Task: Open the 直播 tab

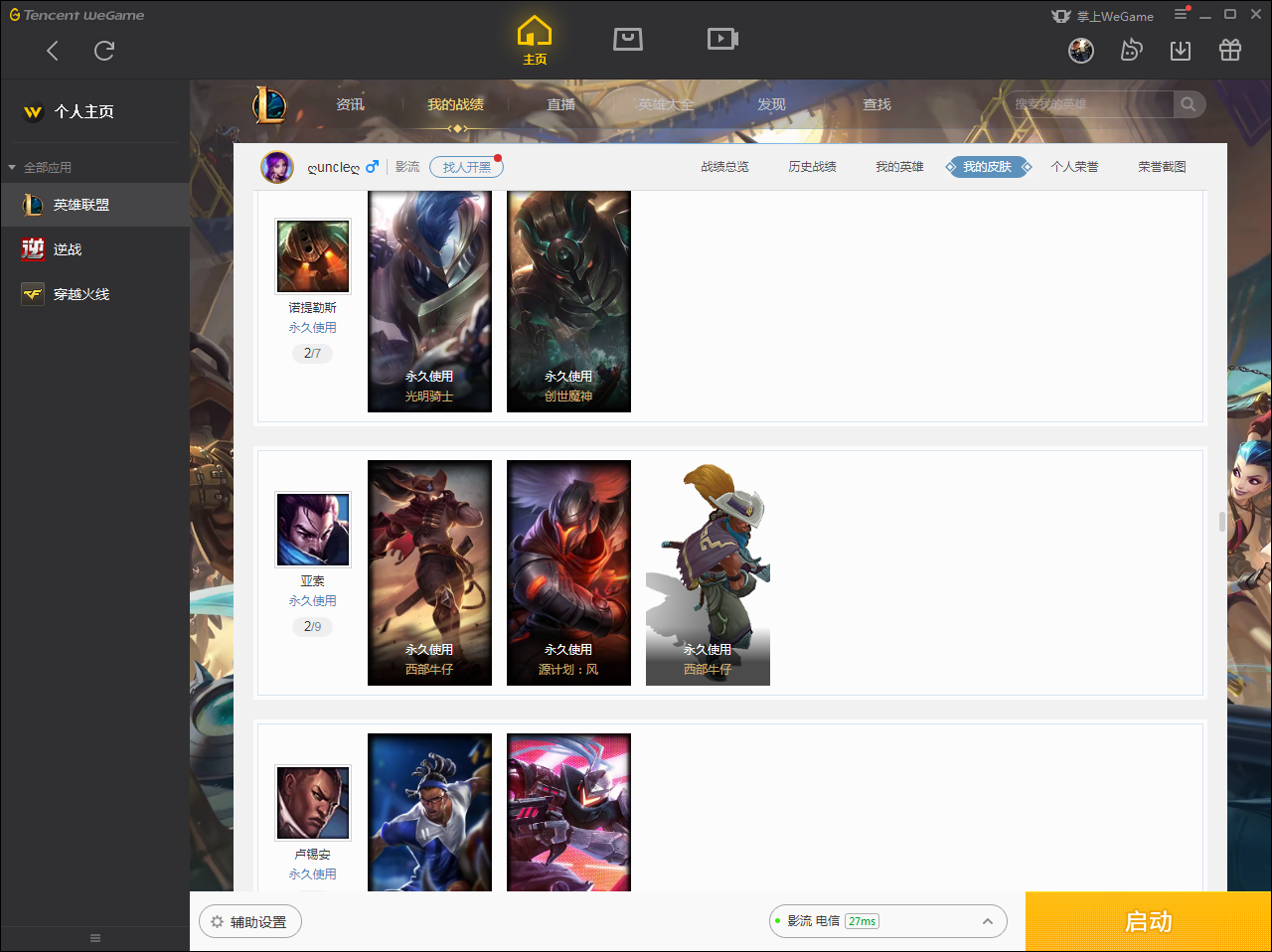Action: 561,104
